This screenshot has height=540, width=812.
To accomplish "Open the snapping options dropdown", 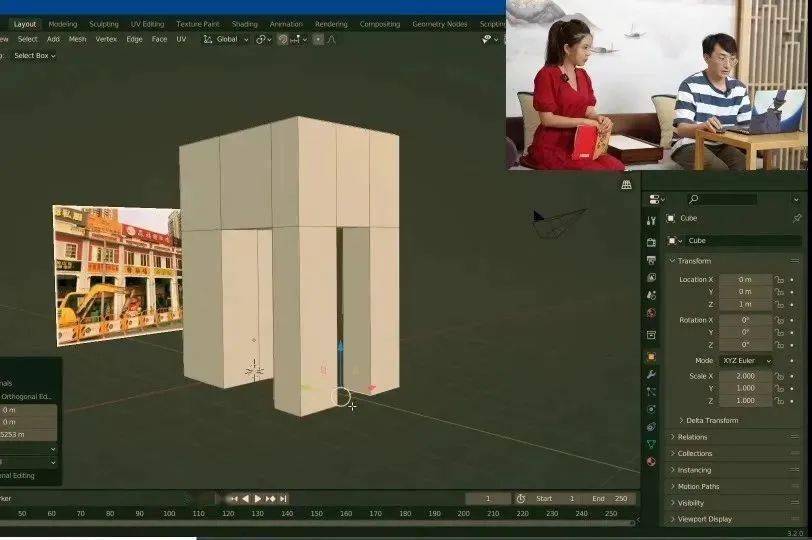I will point(299,39).
